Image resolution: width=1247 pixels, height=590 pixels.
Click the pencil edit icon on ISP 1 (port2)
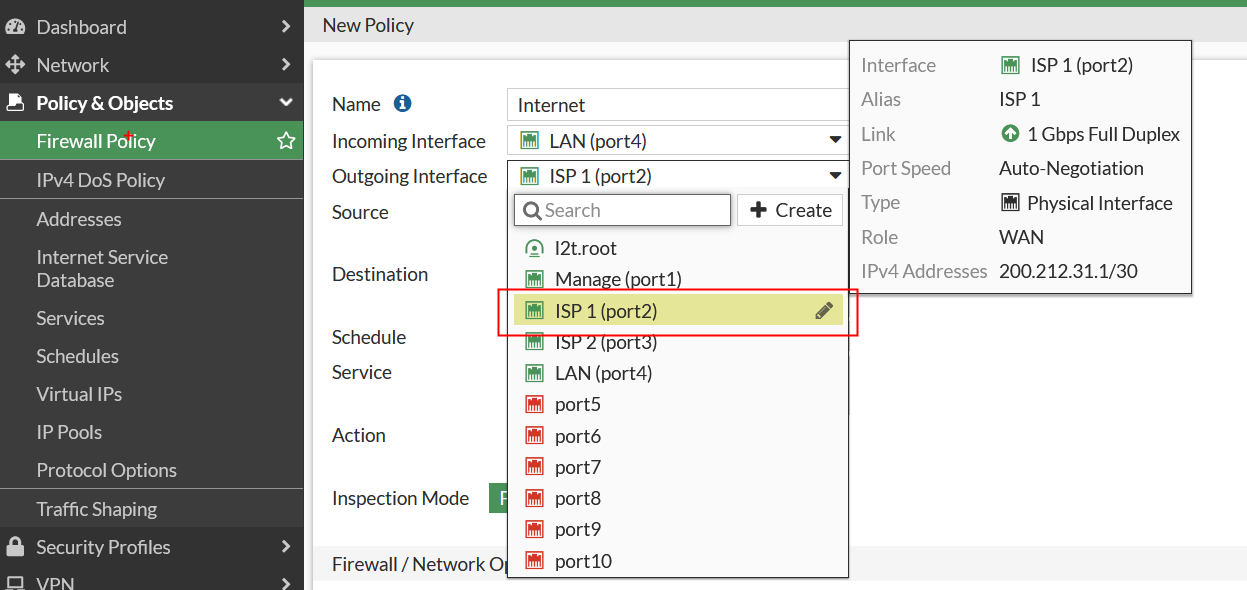pos(823,311)
